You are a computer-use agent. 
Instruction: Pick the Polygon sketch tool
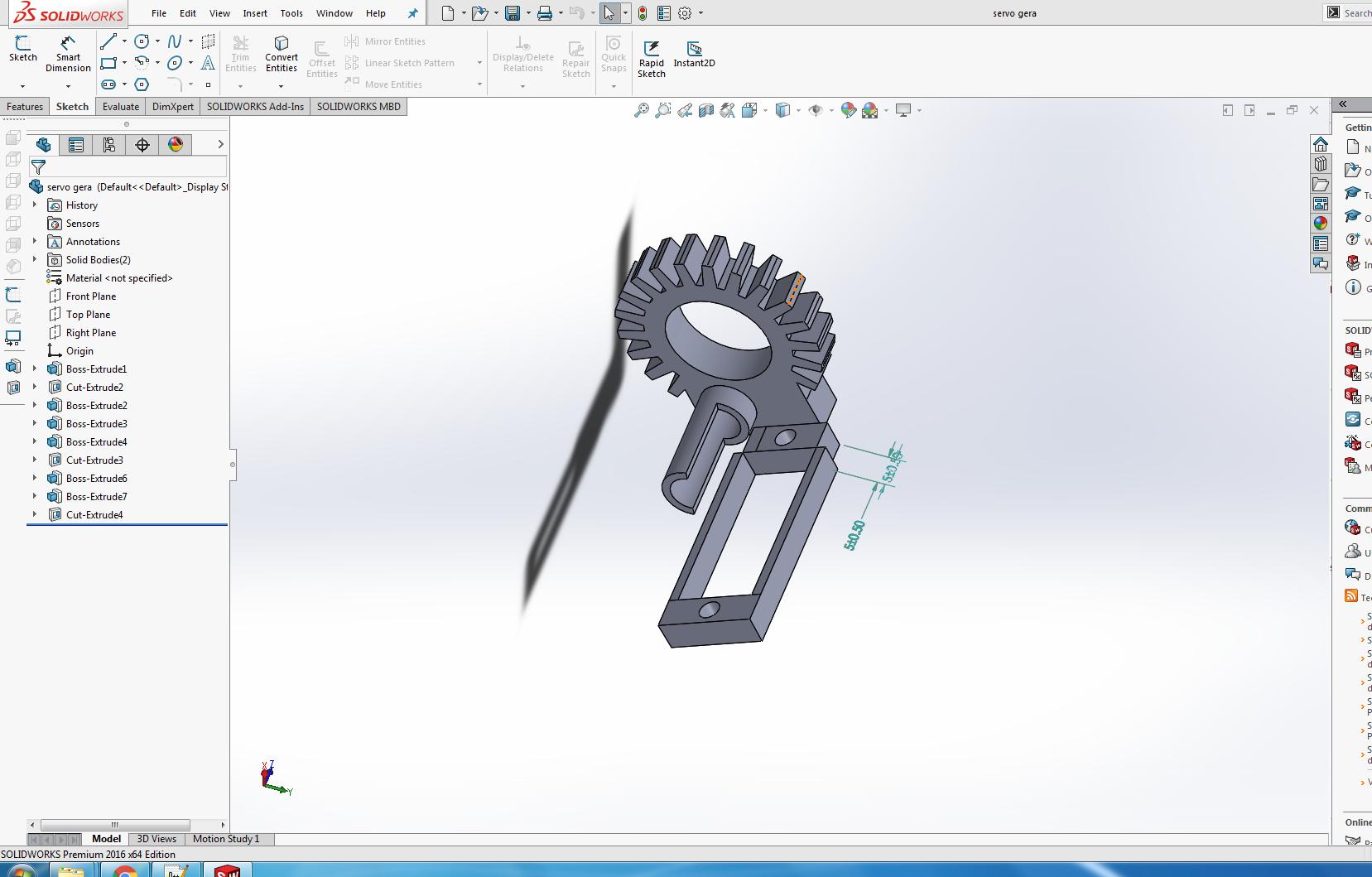pyautogui.click(x=142, y=84)
